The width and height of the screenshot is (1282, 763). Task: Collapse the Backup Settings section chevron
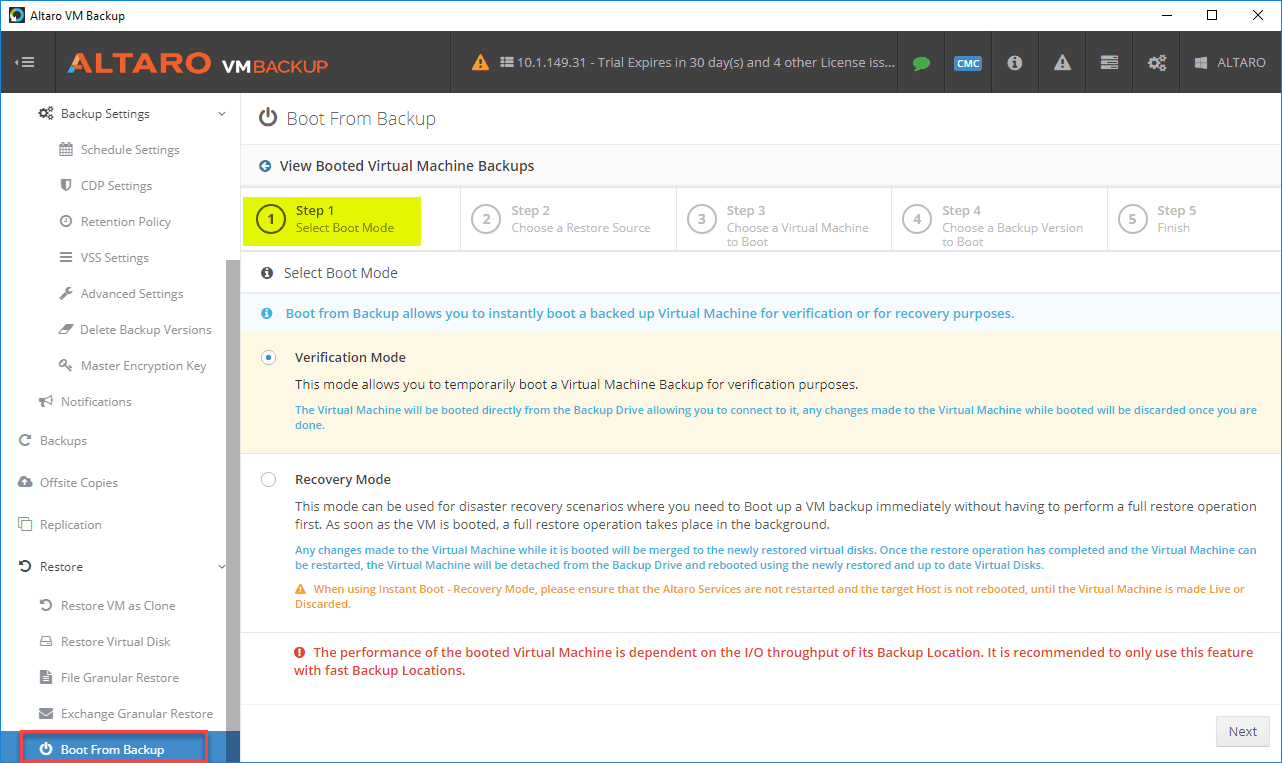(x=222, y=114)
